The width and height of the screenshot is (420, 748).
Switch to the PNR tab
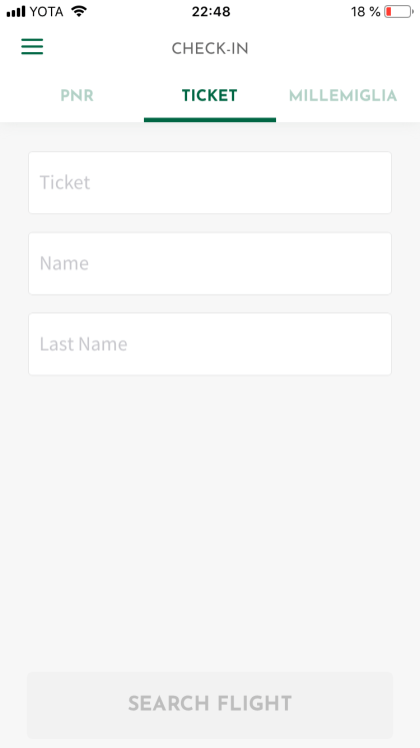tap(77, 96)
